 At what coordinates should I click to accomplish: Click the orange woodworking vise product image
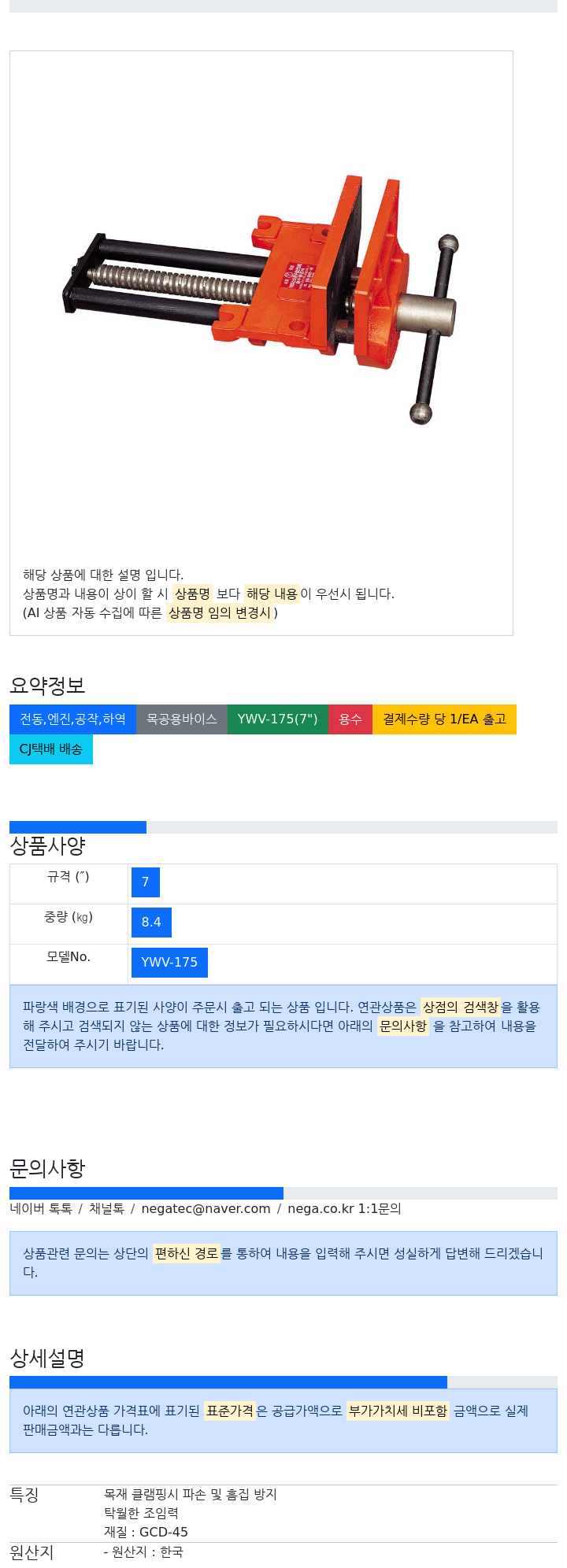(x=261, y=300)
